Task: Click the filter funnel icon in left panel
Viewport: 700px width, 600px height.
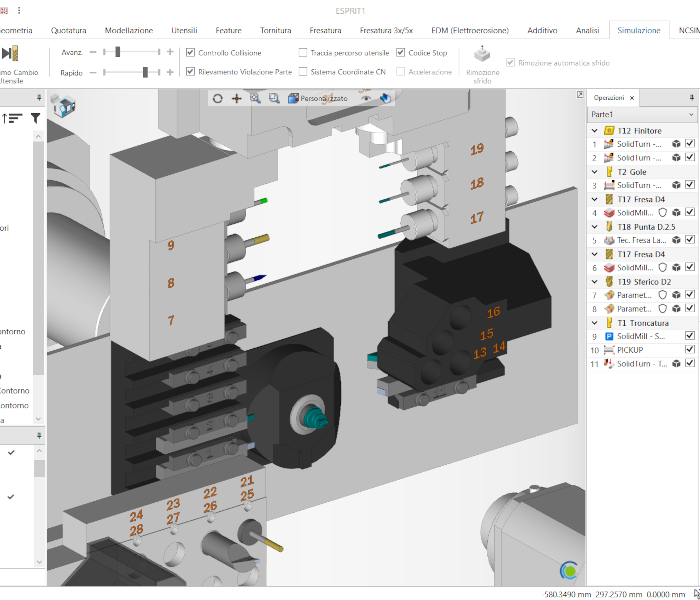Action: point(35,118)
